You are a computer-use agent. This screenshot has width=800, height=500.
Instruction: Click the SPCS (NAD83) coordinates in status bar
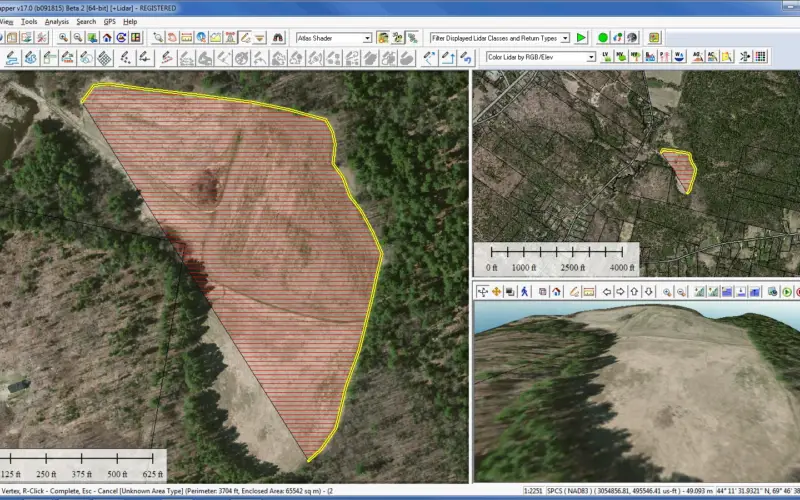[x=630, y=491]
